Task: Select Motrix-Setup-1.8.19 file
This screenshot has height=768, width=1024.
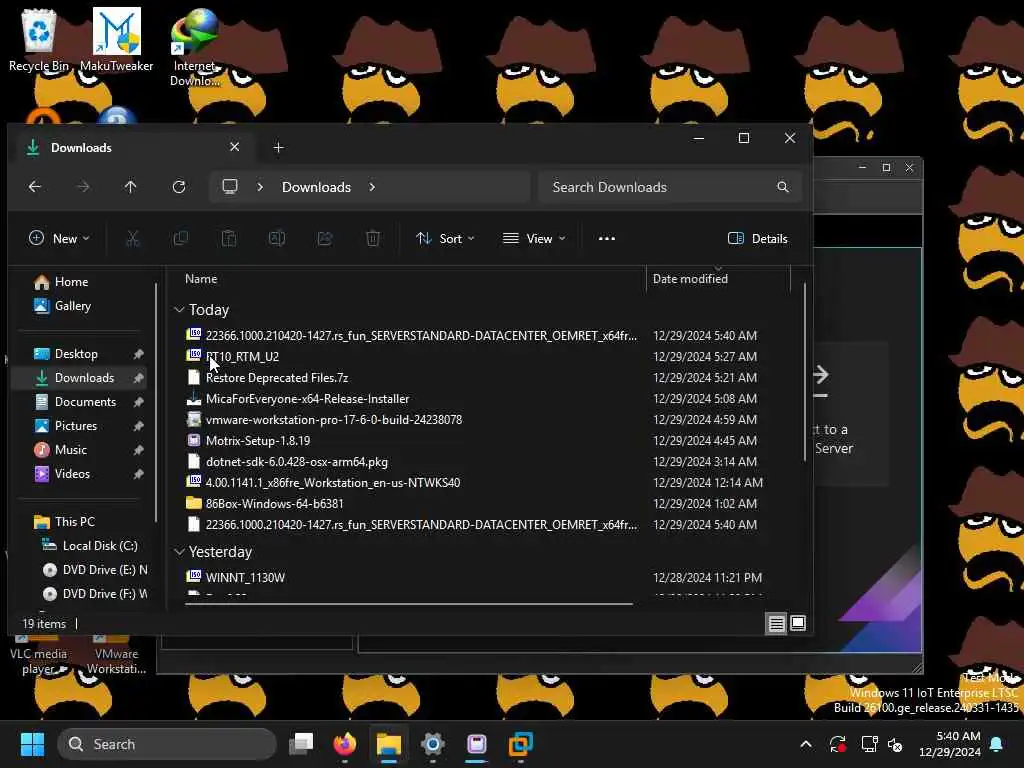Action: click(x=258, y=441)
